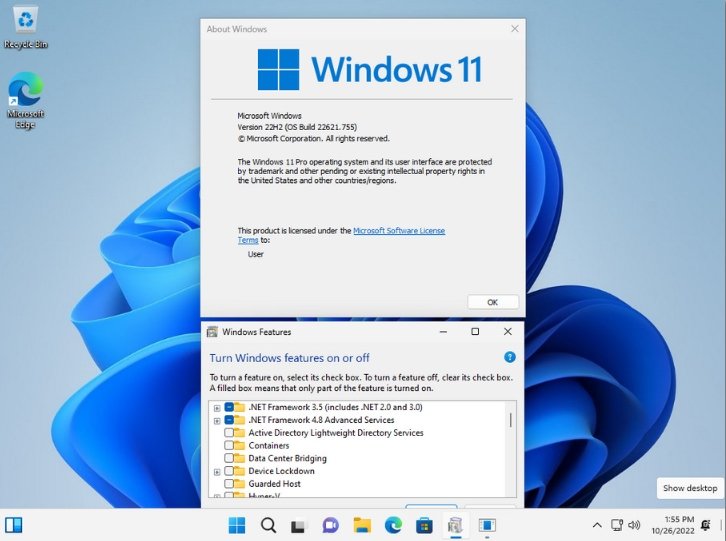Click the Windows 11 logo in About dialog
The height and width of the screenshot is (541, 726).
tap(369, 69)
